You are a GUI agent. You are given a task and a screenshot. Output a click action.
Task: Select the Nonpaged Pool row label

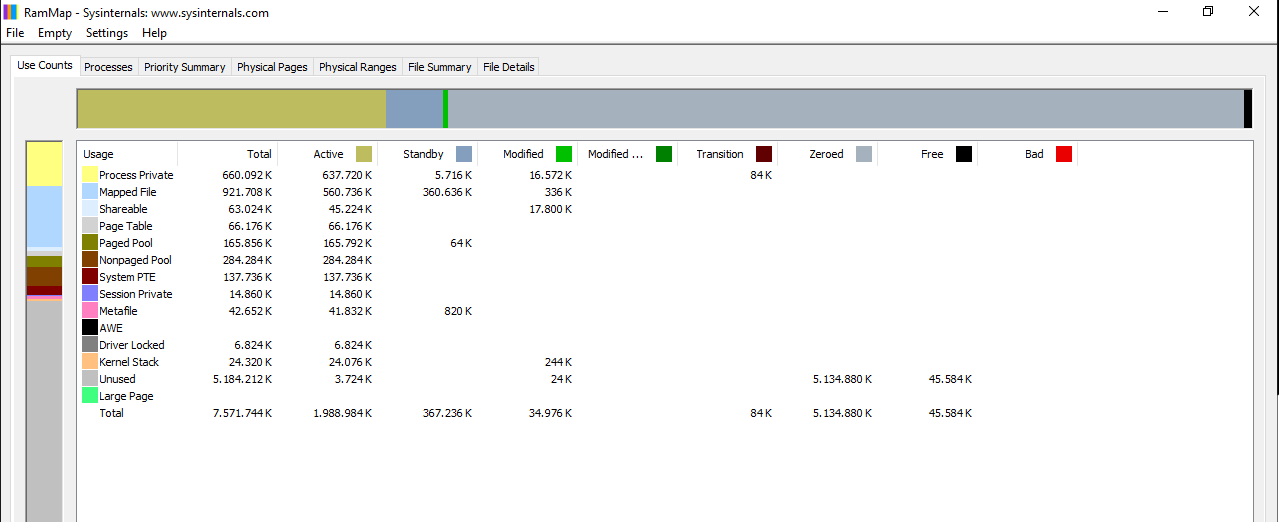coord(135,260)
